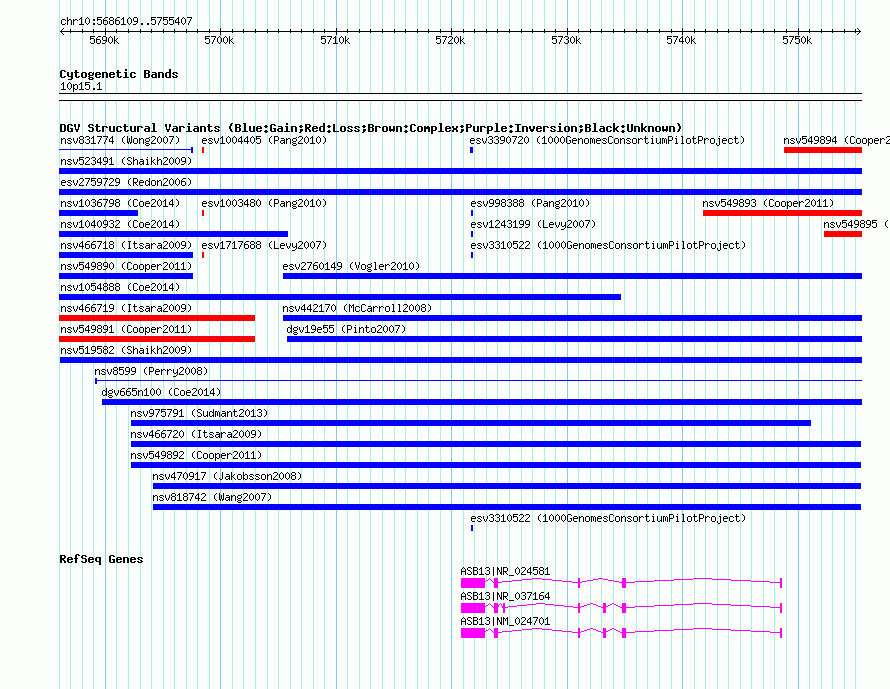This screenshot has height=689, width=890.
Task: Open variant dgv665n100 (Coe2014)
Action: pyautogui.click(x=161, y=392)
